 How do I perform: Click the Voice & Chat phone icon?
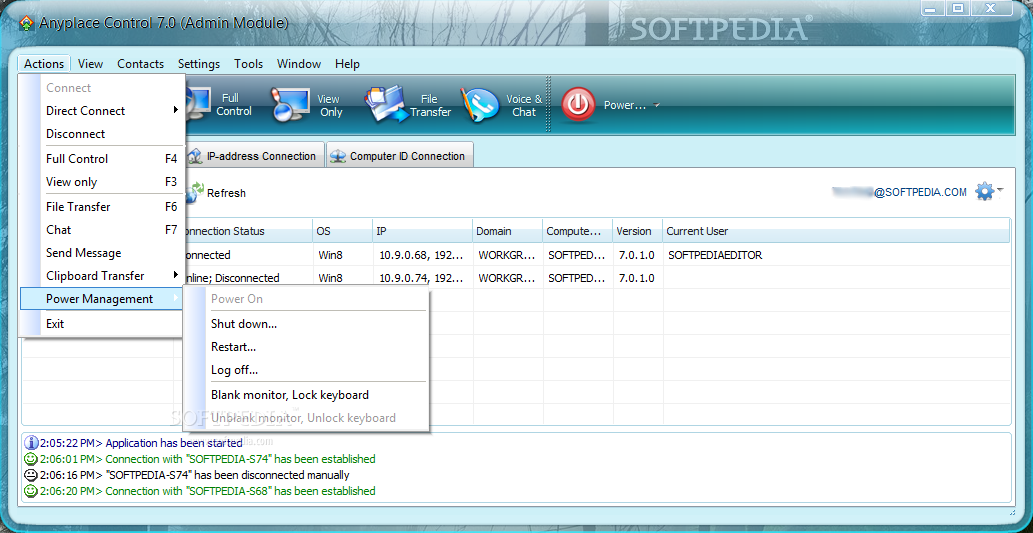click(x=480, y=105)
